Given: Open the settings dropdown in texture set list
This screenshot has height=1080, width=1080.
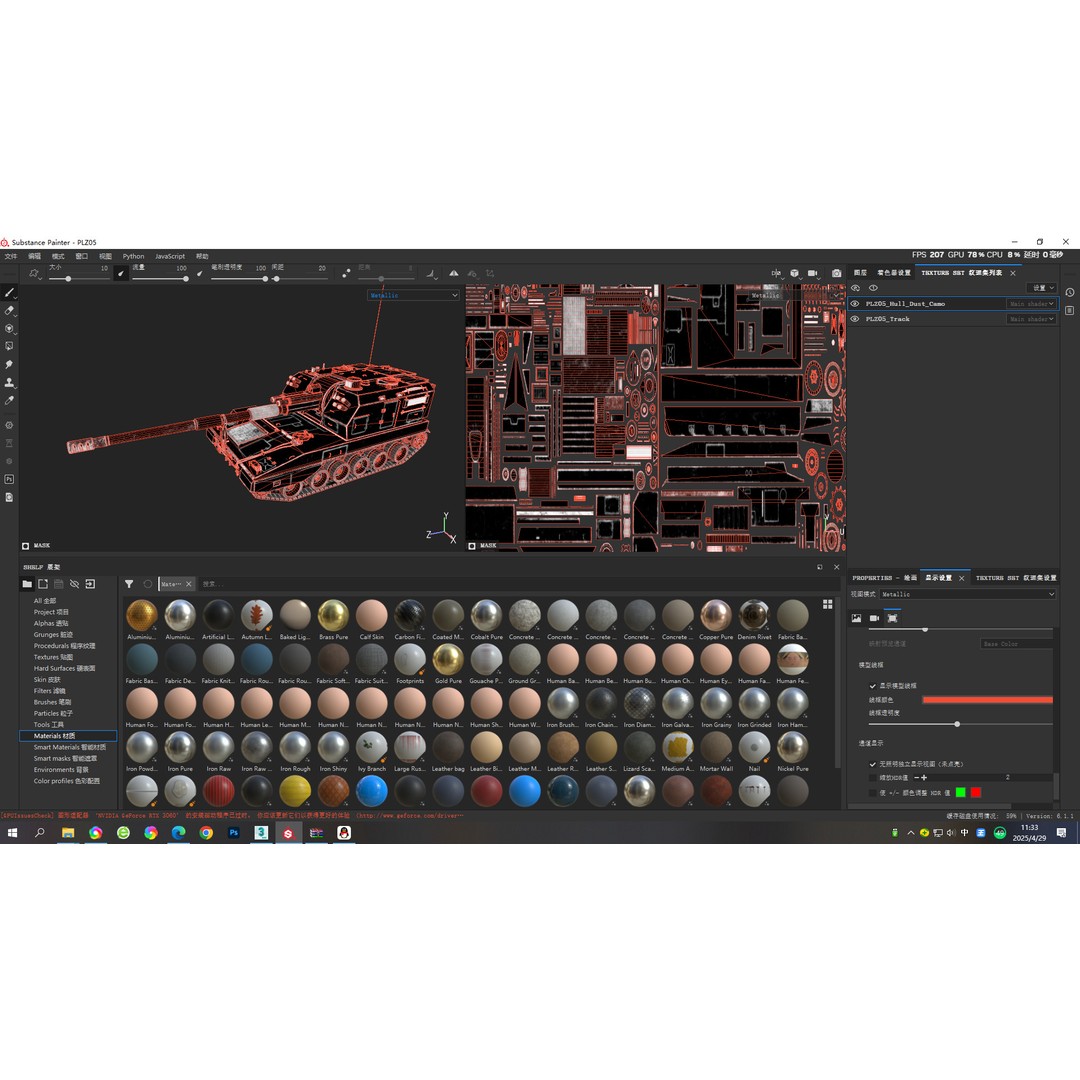Looking at the screenshot, I should coord(1041,288).
